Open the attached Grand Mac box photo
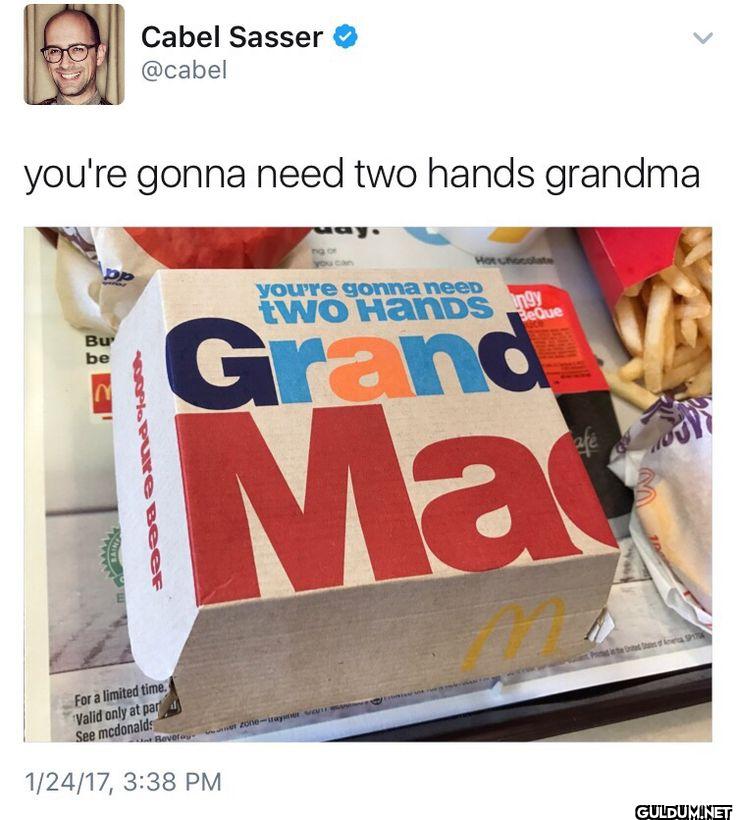The image size is (736, 820). tap(368, 484)
